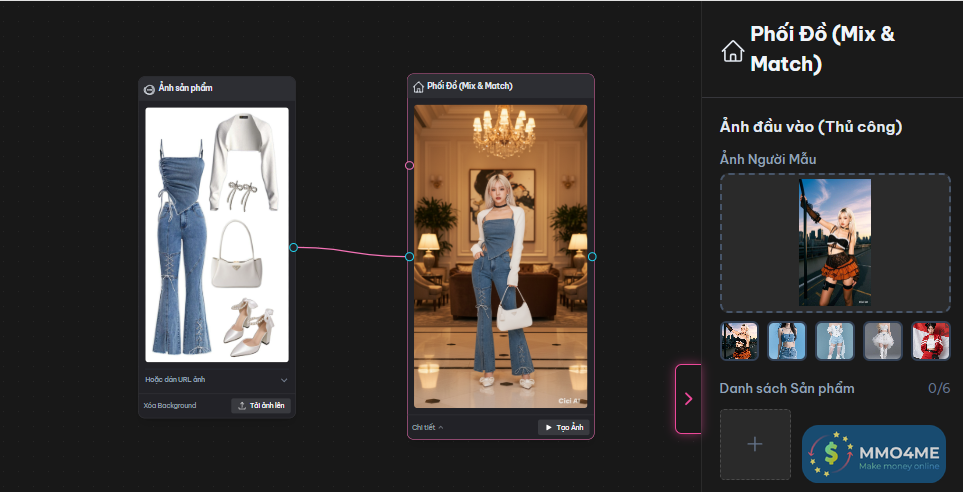Select third model thumbnail with light blue outfit
The height and width of the screenshot is (492, 963).
coord(835,341)
